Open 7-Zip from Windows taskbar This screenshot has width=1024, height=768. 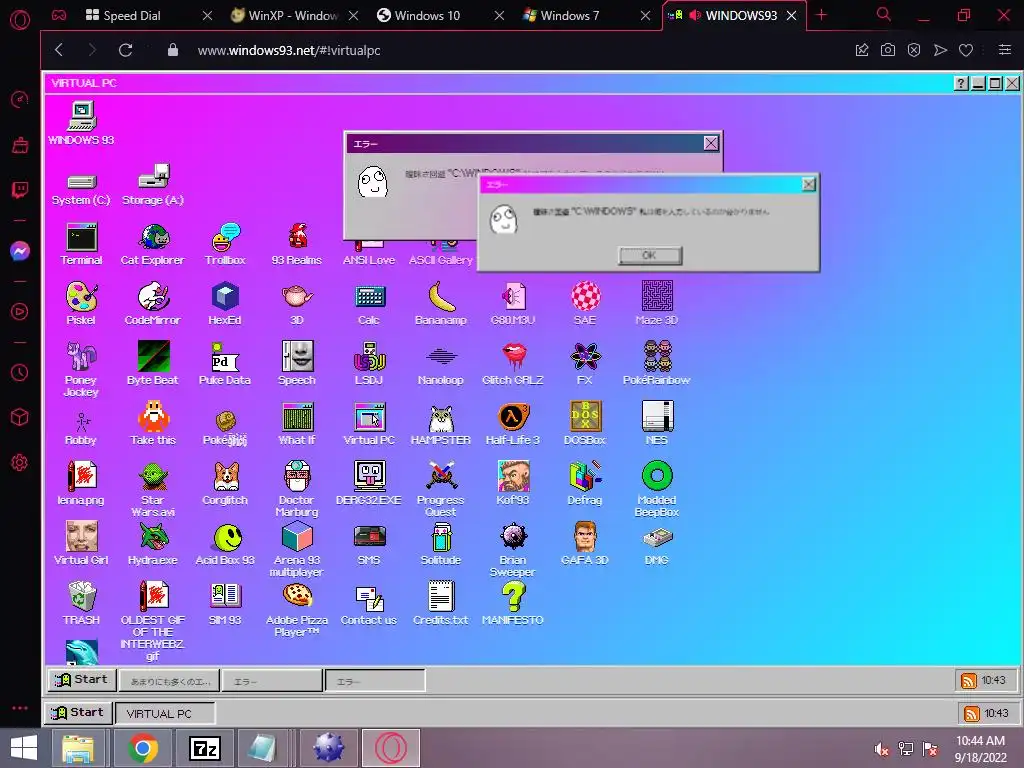click(204, 748)
